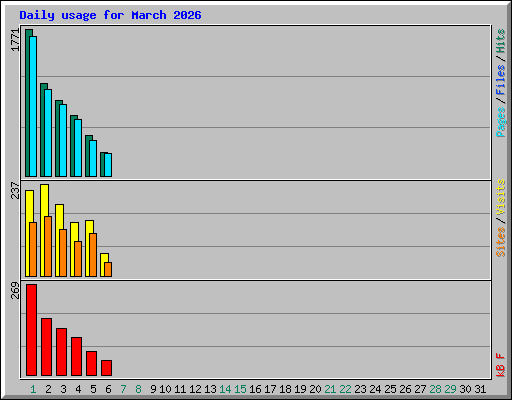Click day 3 orange sites bar

(x=63, y=253)
